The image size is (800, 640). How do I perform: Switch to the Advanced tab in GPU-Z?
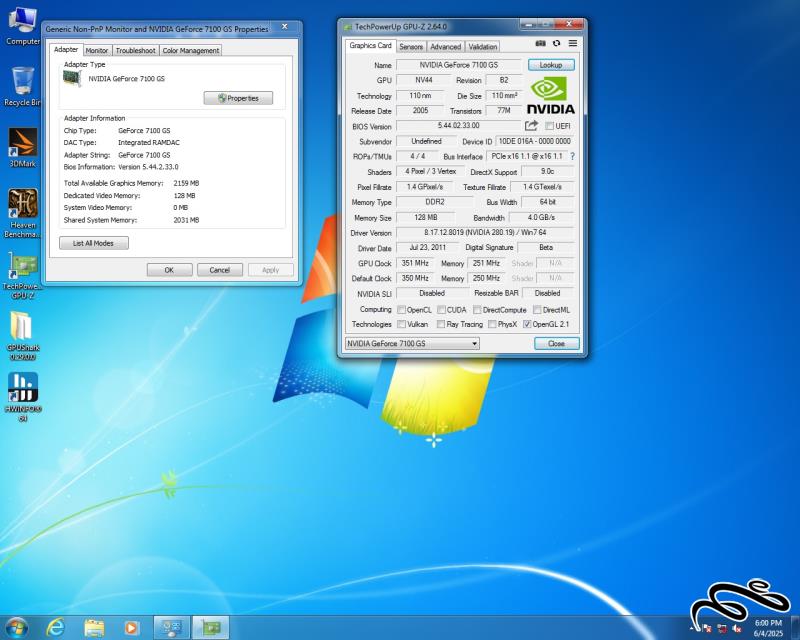(445, 46)
